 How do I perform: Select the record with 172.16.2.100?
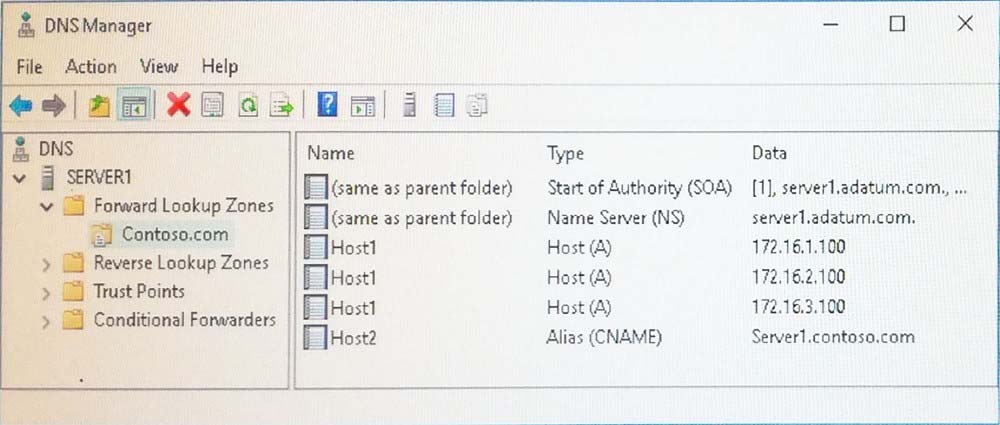click(799, 277)
